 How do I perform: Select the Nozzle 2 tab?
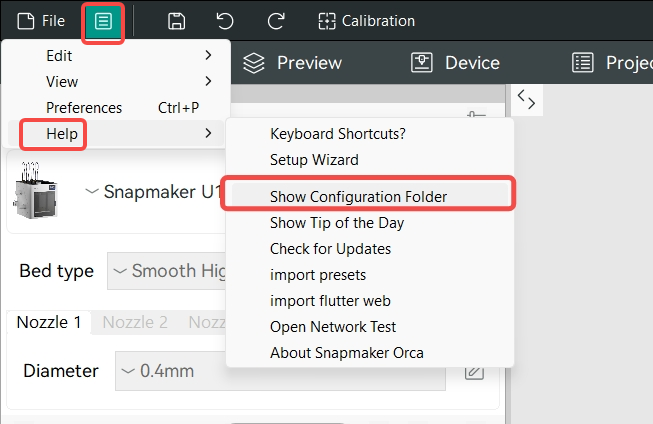(135, 322)
